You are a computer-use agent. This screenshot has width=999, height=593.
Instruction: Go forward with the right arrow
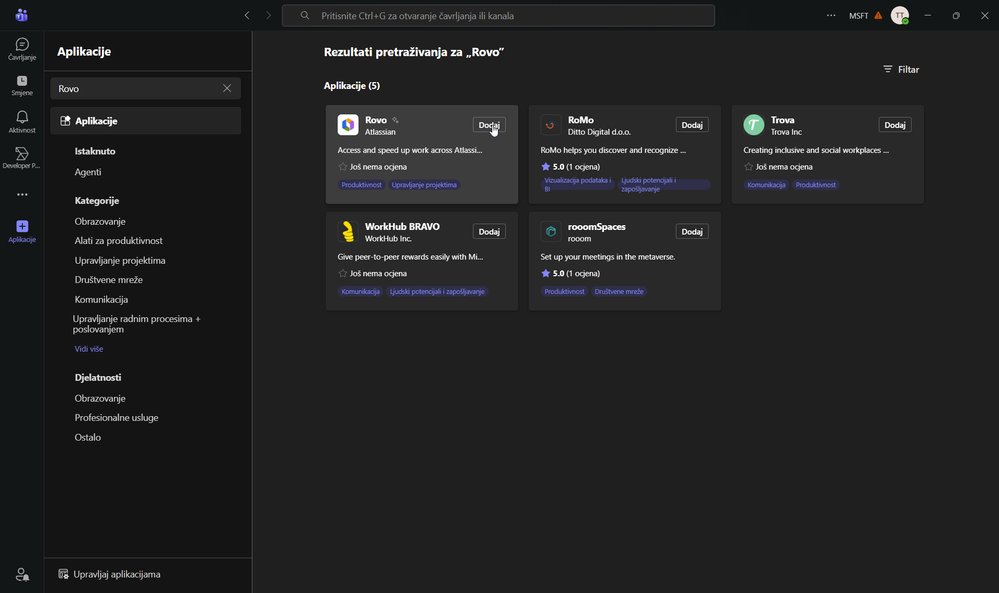coord(268,15)
